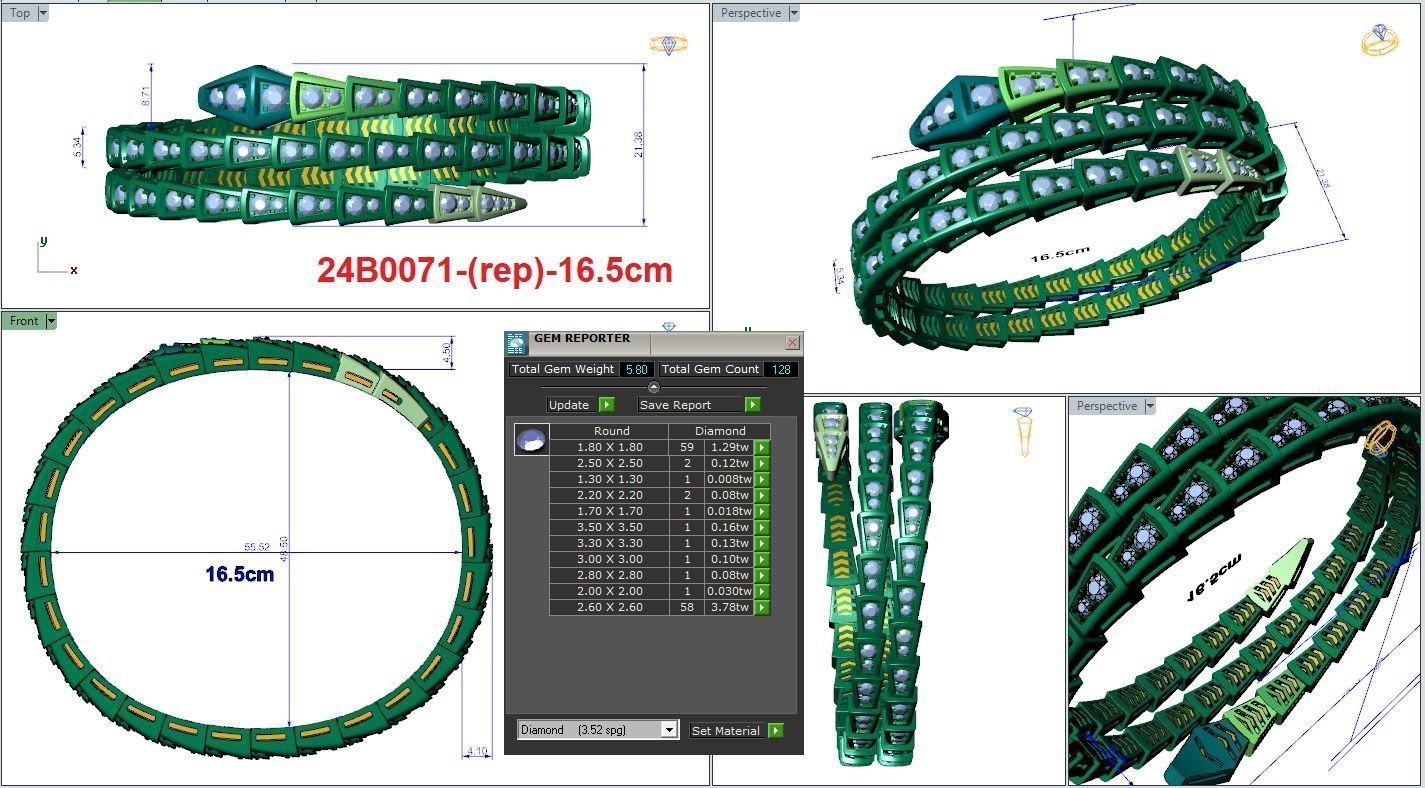The image size is (1425, 788).
Task: Click the Round column header
Action: 611,431
